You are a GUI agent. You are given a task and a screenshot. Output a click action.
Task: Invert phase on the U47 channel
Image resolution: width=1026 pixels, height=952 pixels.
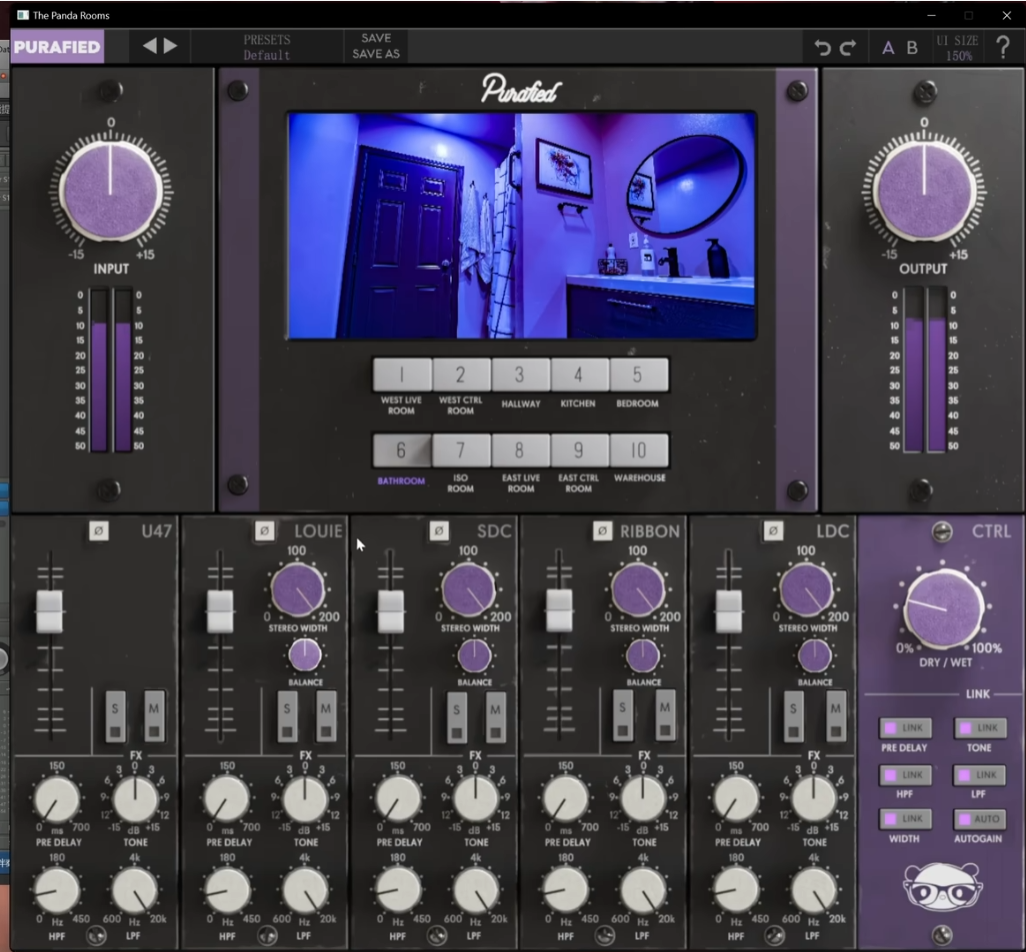click(x=99, y=531)
